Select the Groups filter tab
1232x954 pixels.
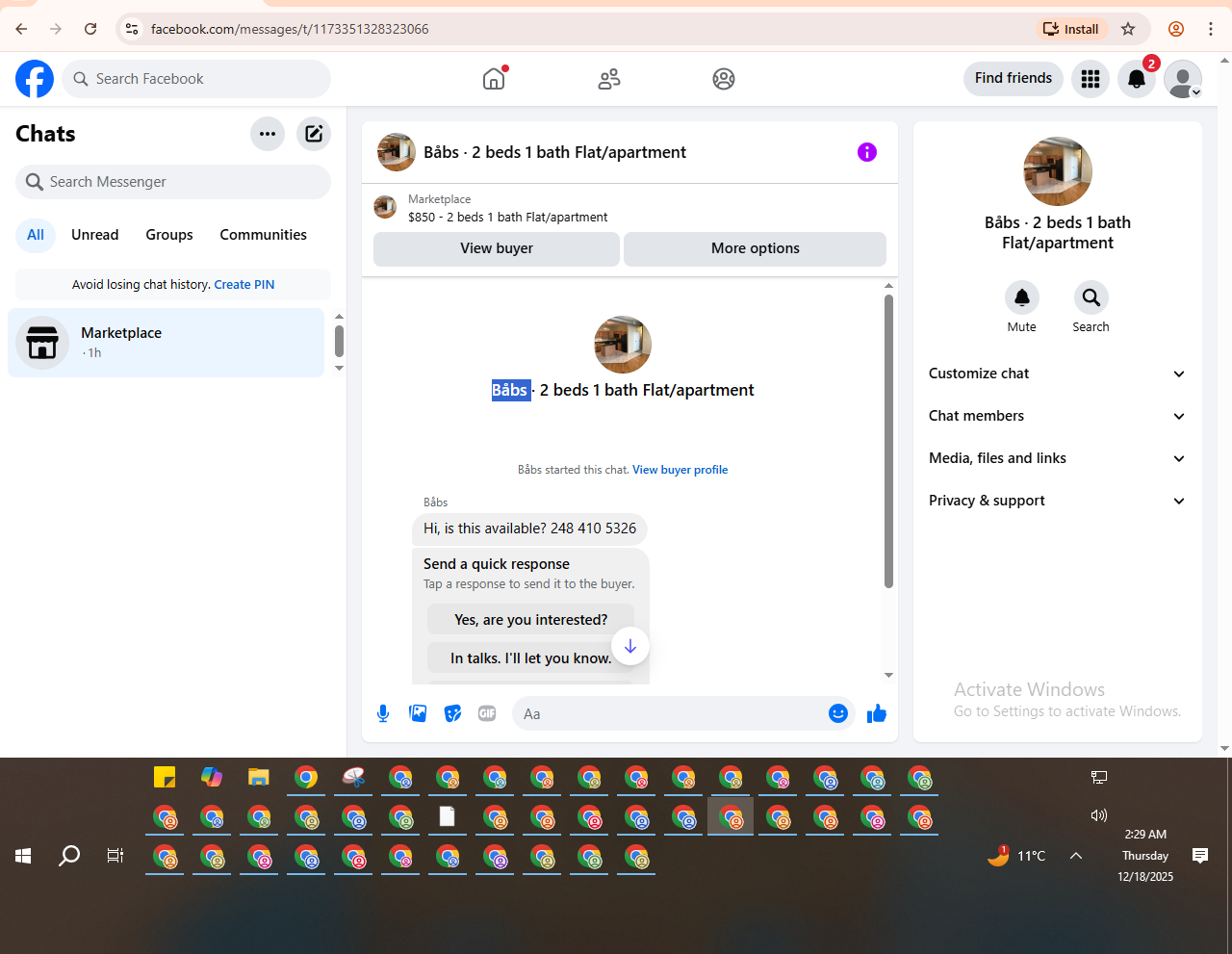tap(169, 235)
